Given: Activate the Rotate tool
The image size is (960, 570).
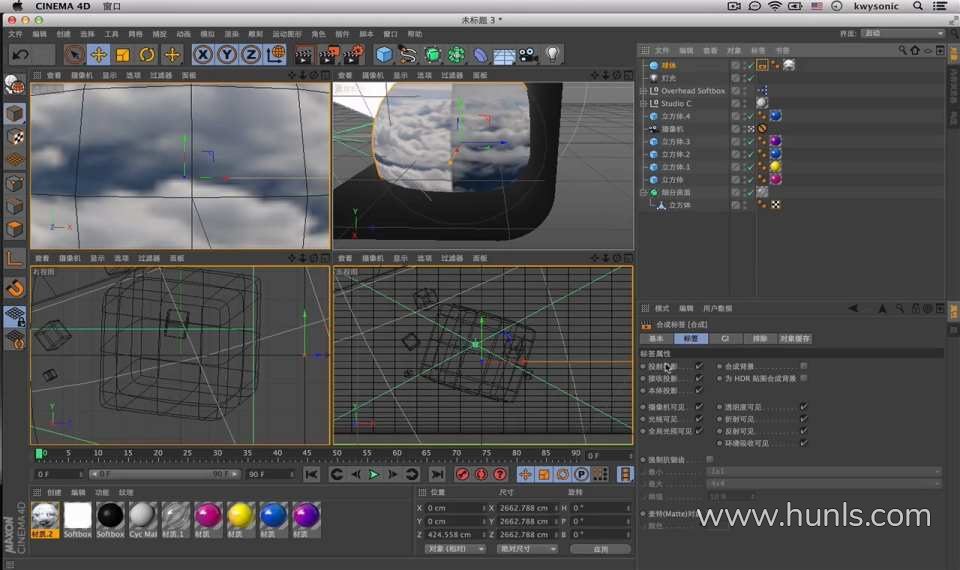Looking at the screenshot, I should tap(147, 55).
